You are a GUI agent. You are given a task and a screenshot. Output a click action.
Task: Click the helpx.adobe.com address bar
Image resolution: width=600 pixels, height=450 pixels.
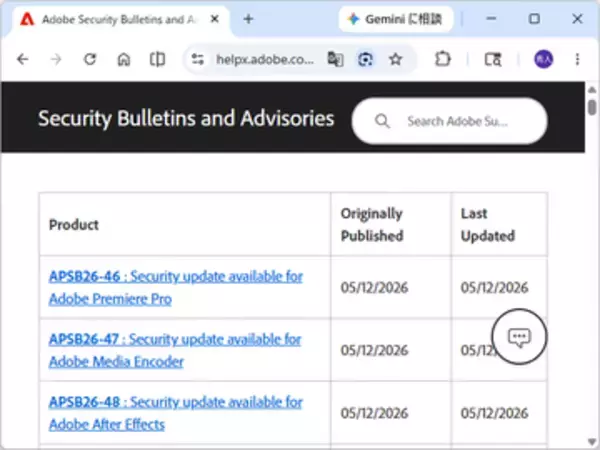pyautogui.click(x=264, y=59)
